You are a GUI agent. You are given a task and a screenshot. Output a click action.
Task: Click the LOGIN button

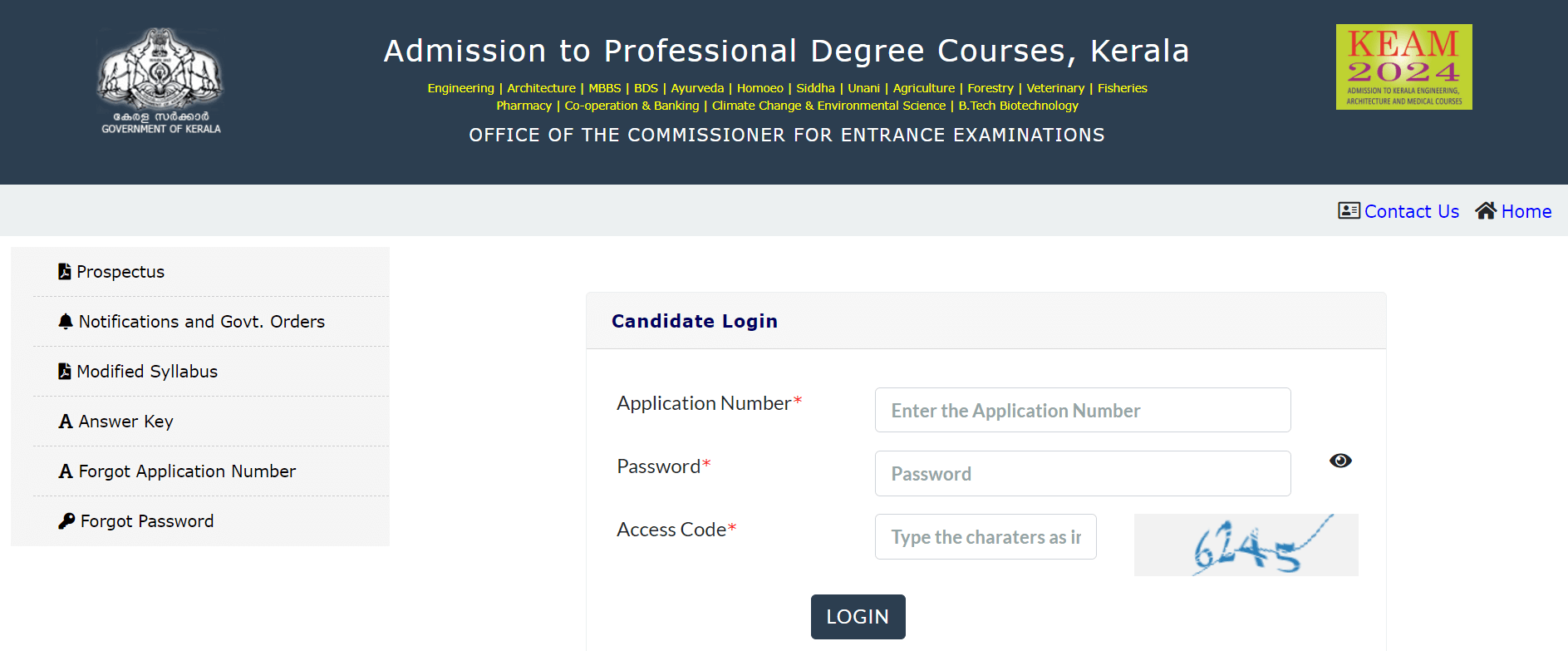pyautogui.click(x=858, y=617)
